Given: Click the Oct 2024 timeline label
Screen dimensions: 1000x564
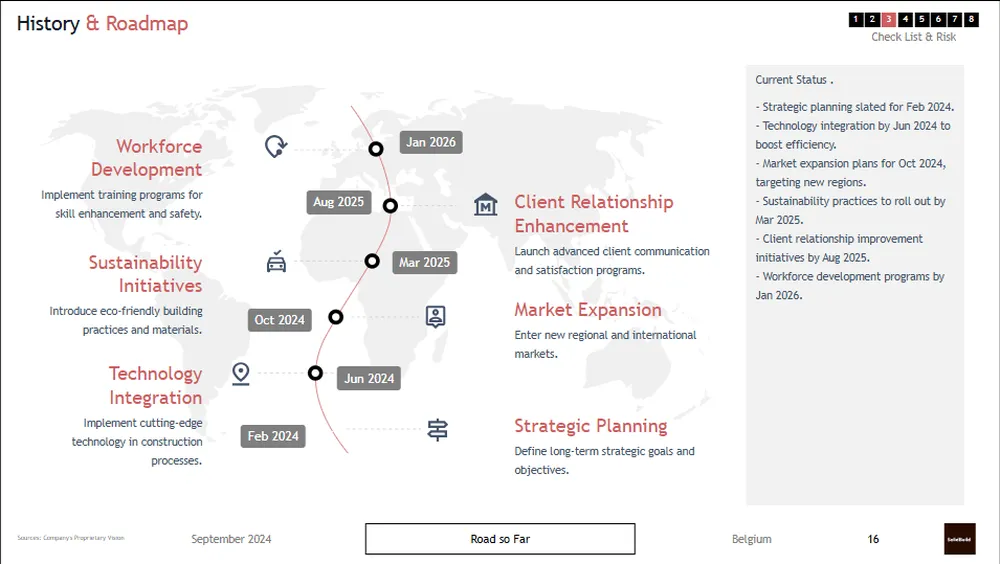Looking at the screenshot, I should [279, 320].
